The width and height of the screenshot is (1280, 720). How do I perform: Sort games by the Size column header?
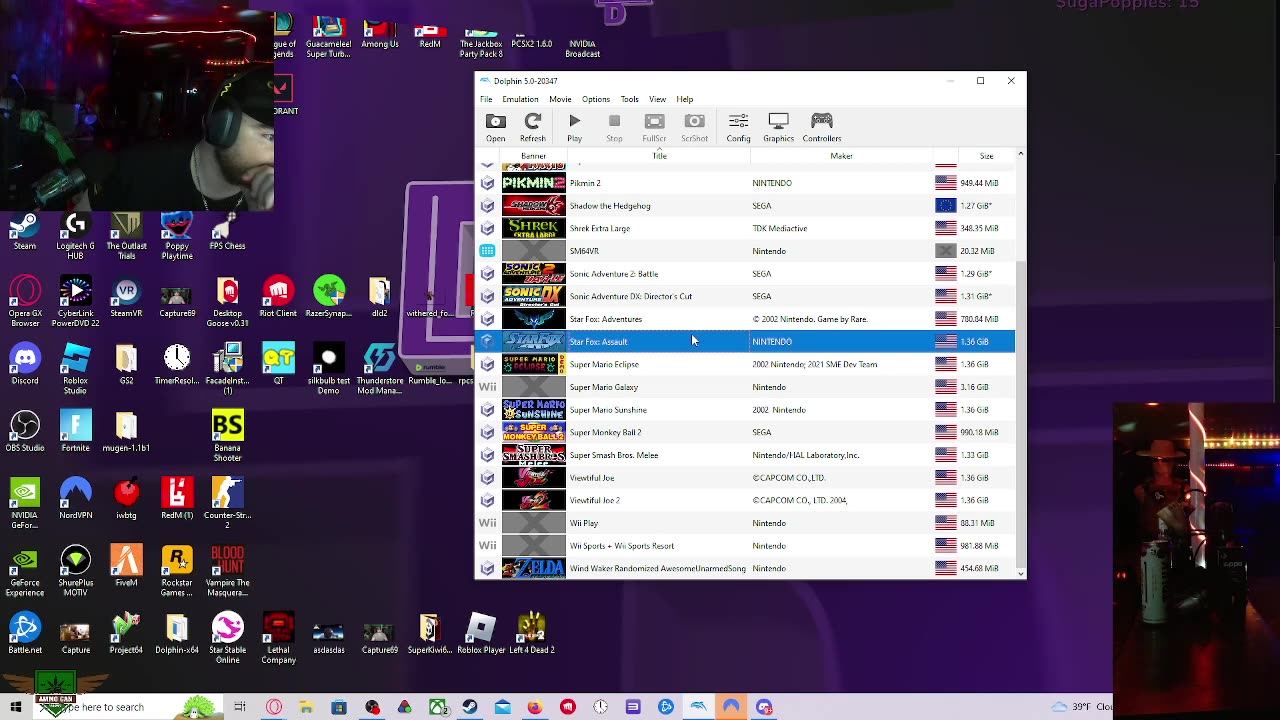pyautogui.click(x=986, y=156)
